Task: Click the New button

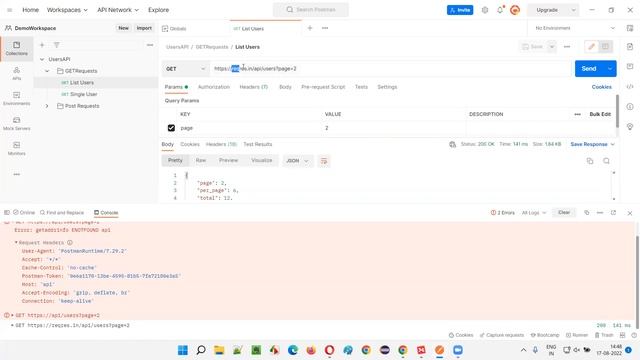Action: pos(123,28)
